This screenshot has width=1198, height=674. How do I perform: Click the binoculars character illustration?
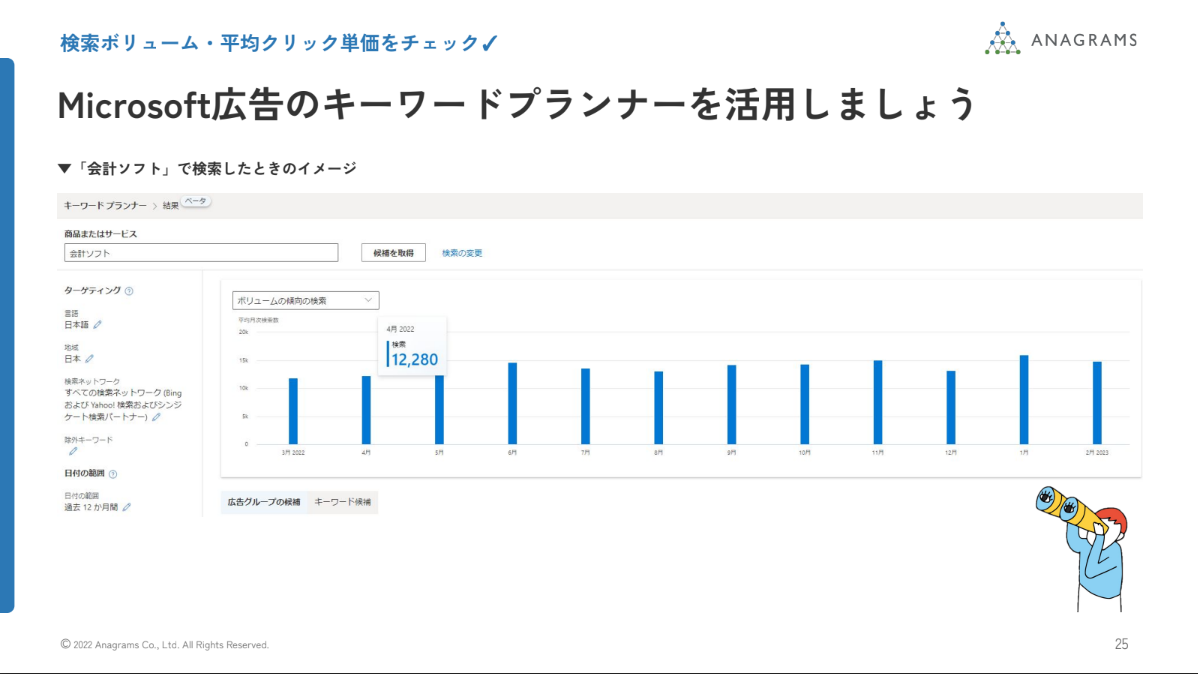(1082, 549)
